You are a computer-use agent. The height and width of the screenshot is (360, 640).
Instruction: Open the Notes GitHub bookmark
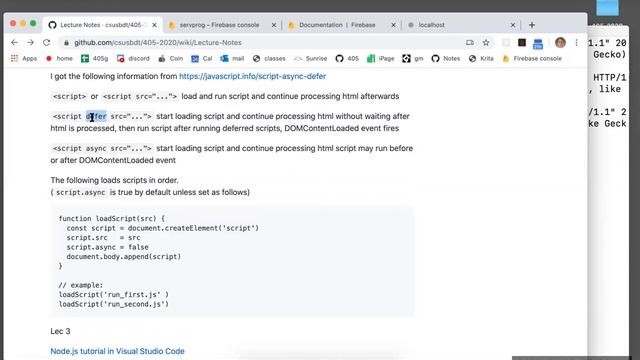click(x=446, y=58)
